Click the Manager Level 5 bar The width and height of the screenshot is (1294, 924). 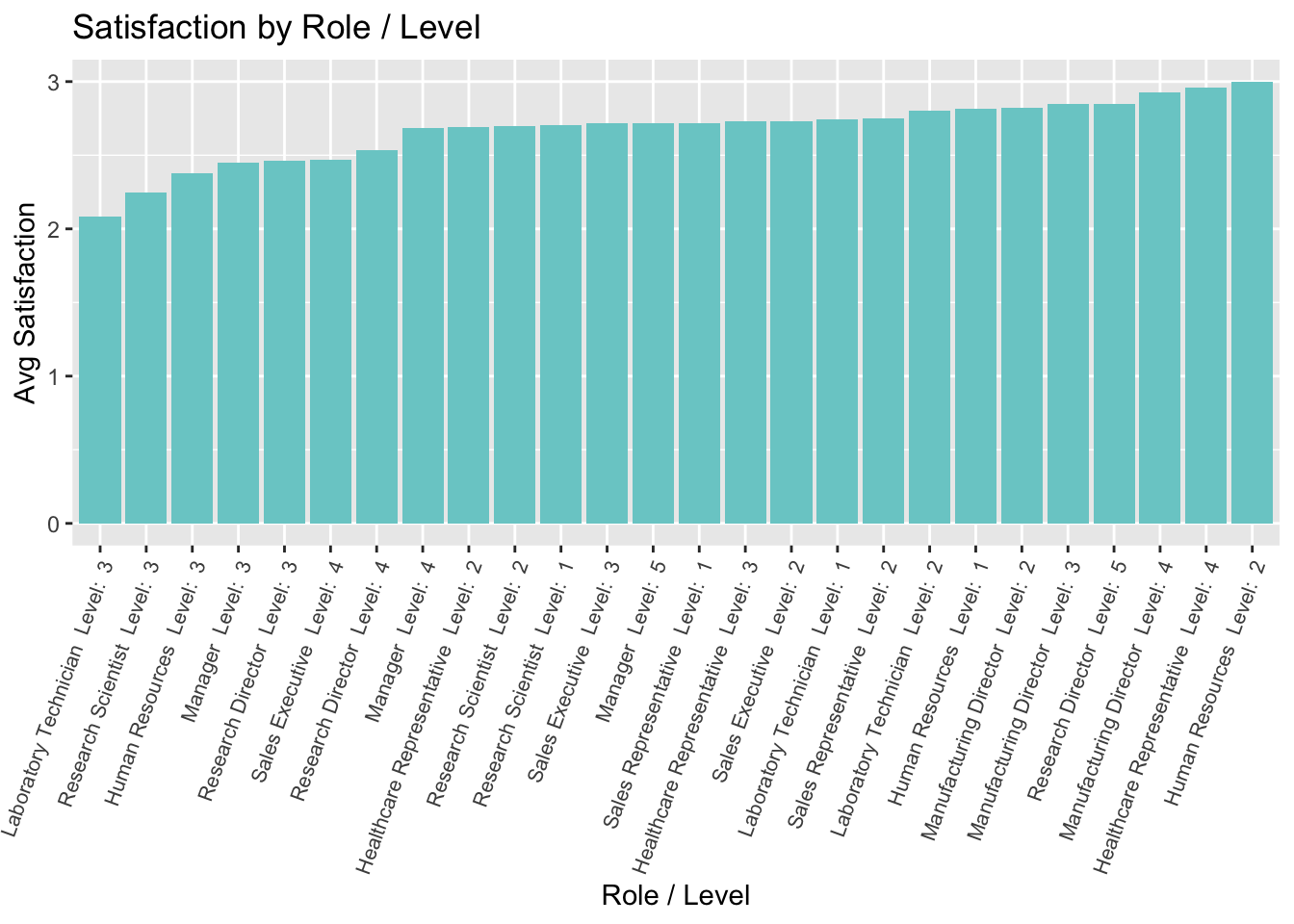pyautogui.click(x=653, y=323)
